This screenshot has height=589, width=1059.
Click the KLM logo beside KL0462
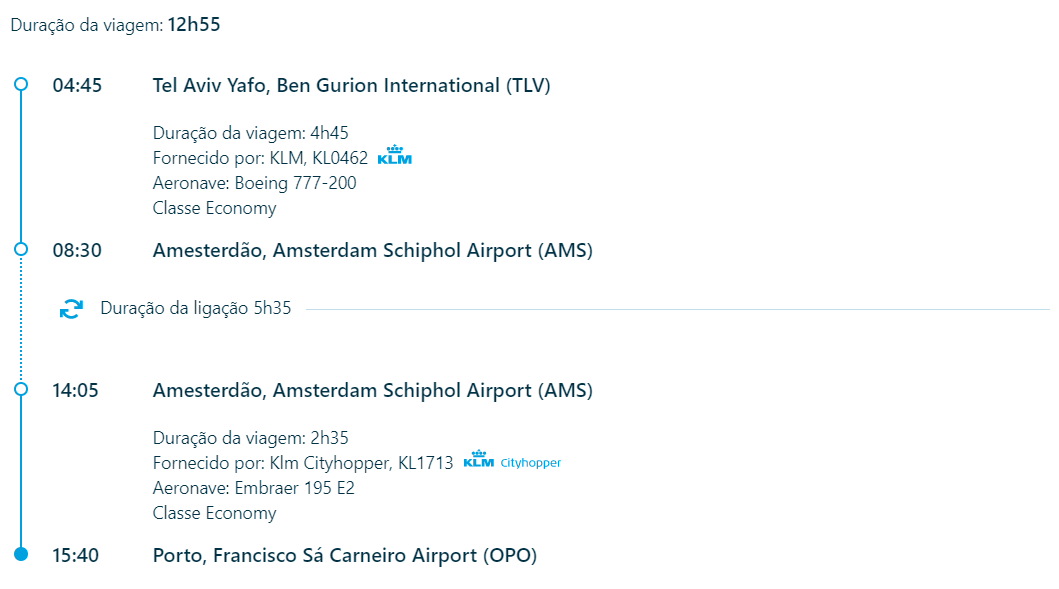click(394, 155)
